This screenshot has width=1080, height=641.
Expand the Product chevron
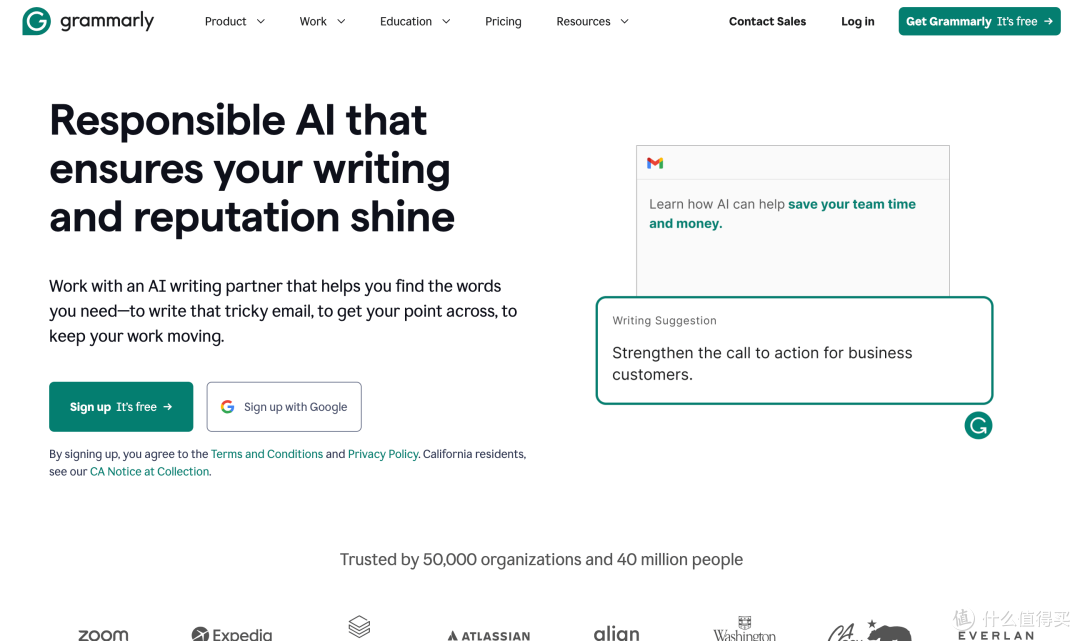261,21
